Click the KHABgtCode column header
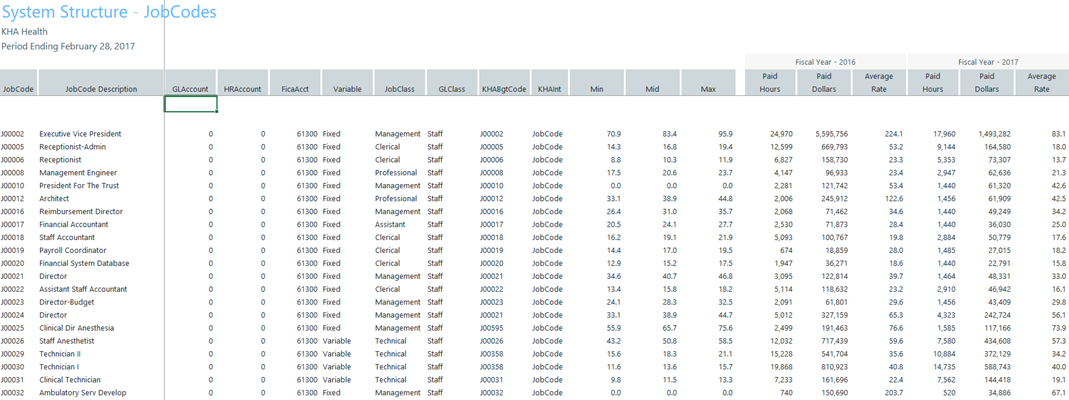 pyautogui.click(x=503, y=89)
